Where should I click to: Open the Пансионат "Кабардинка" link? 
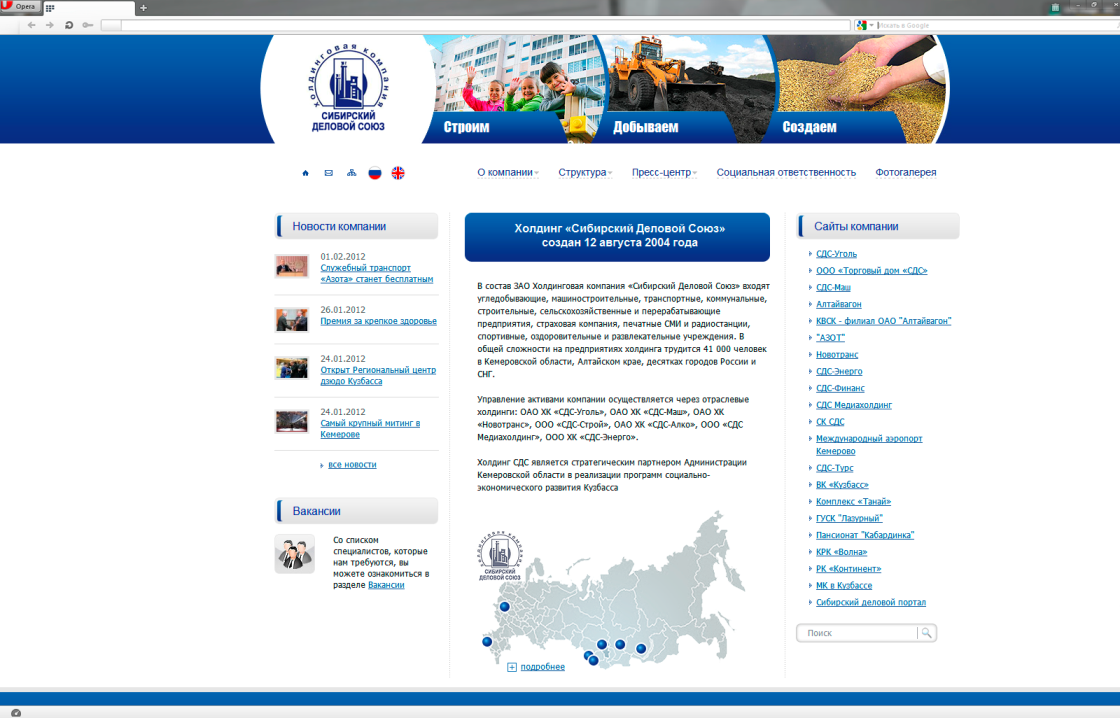(865, 535)
